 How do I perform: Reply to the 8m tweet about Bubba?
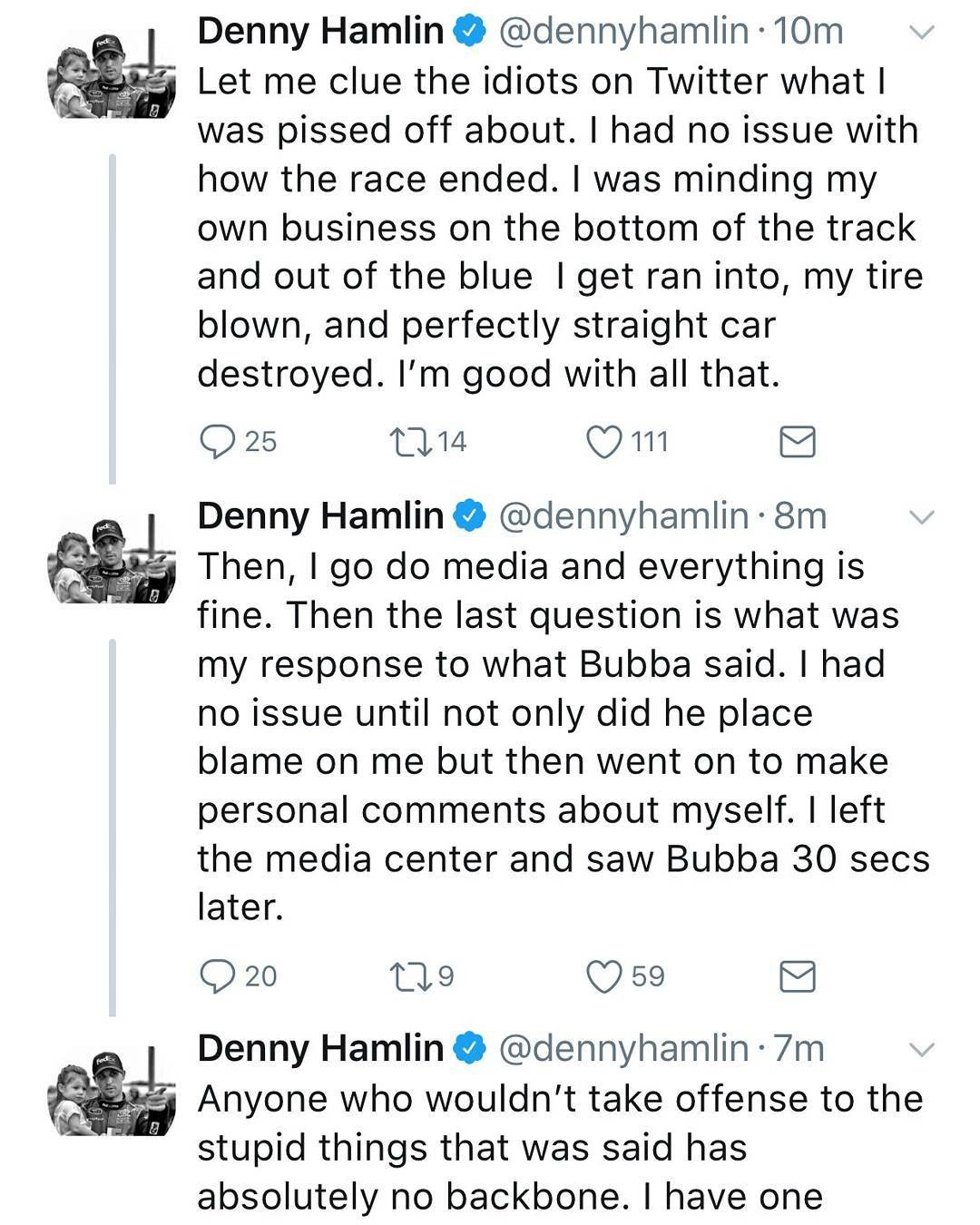(x=217, y=976)
